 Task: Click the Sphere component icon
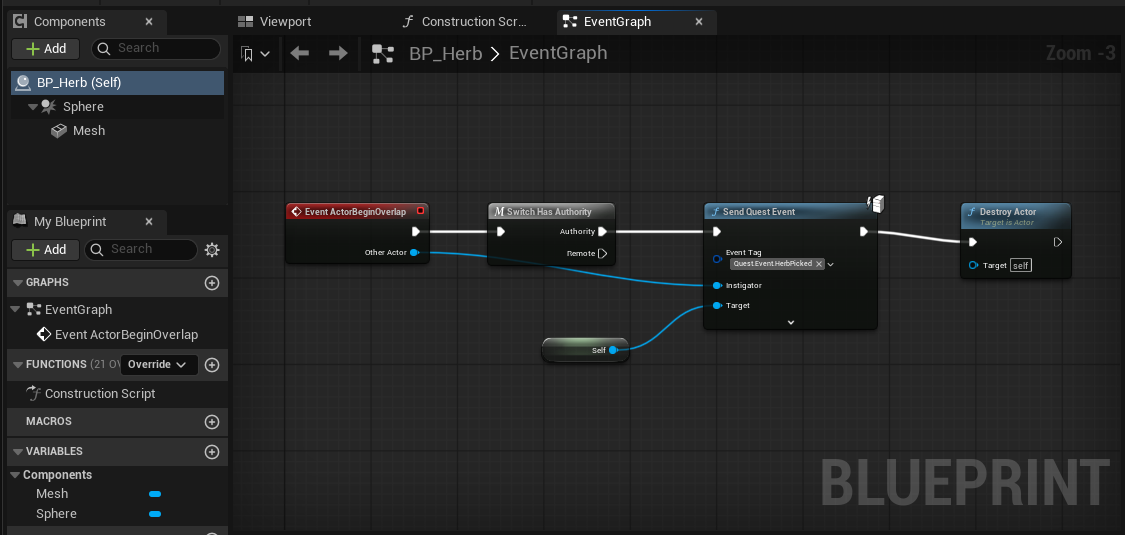(x=49, y=106)
